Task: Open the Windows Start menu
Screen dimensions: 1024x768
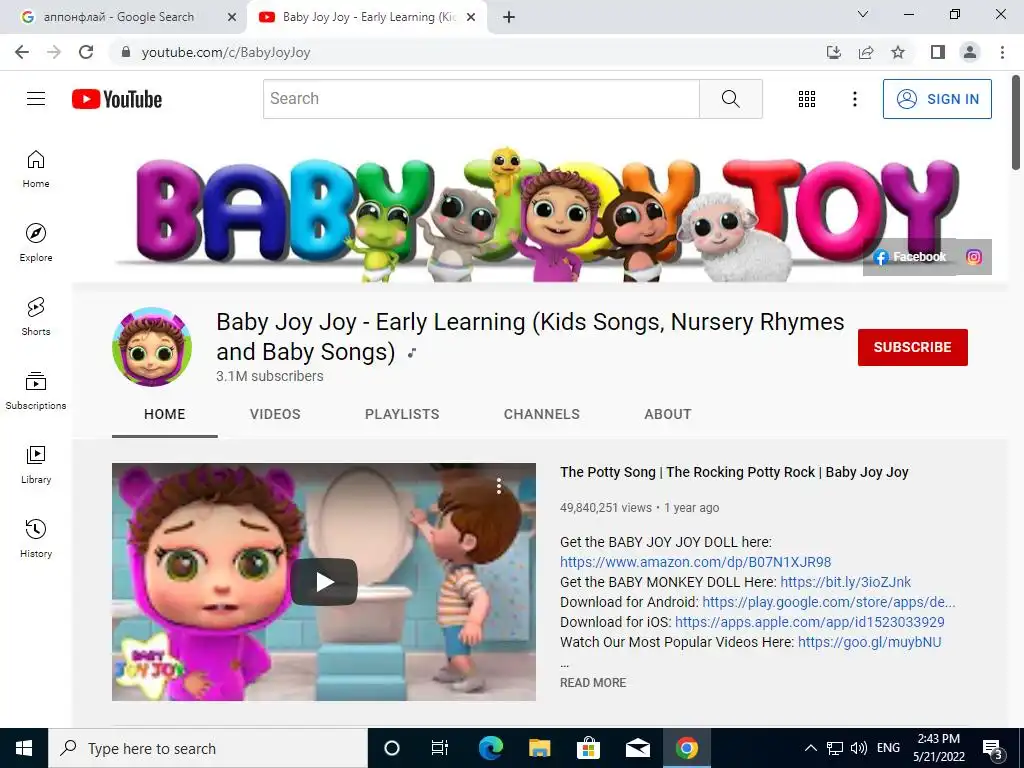Action: (x=24, y=748)
